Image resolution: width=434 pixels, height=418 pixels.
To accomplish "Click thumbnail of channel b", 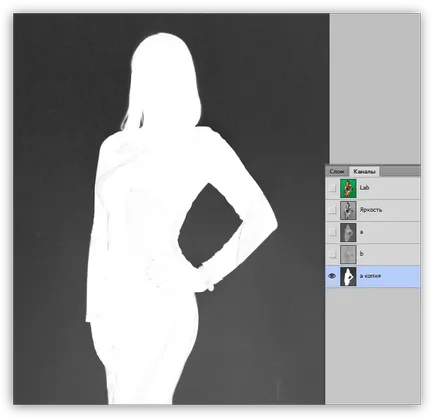I will pyautogui.click(x=348, y=254).
